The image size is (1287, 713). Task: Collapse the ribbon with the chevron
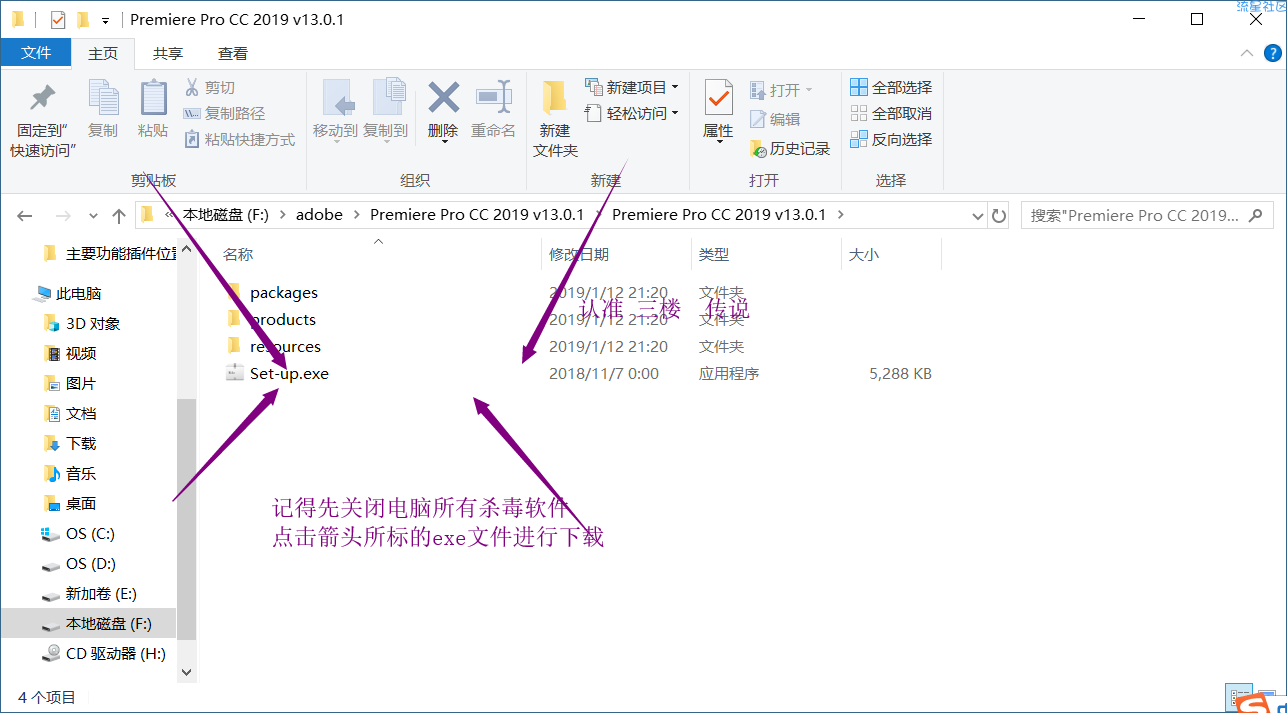pos(1246,53)
